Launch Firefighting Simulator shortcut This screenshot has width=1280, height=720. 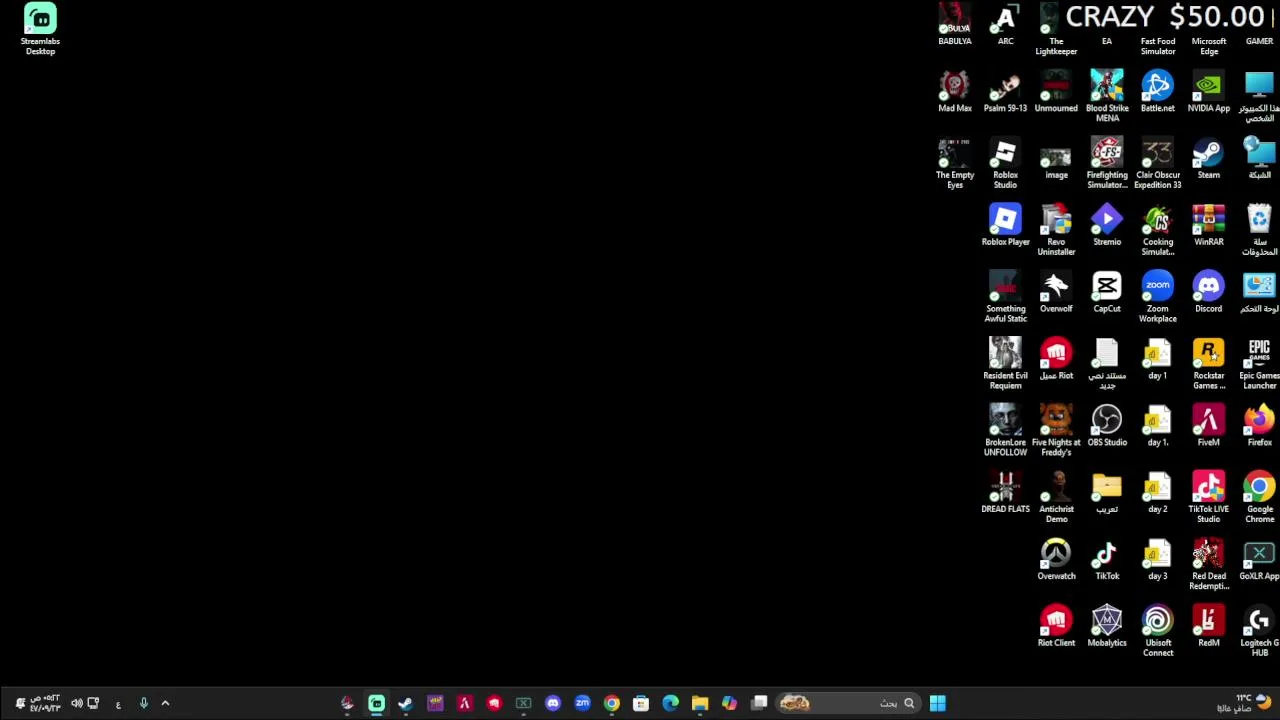pos(1107,163)
